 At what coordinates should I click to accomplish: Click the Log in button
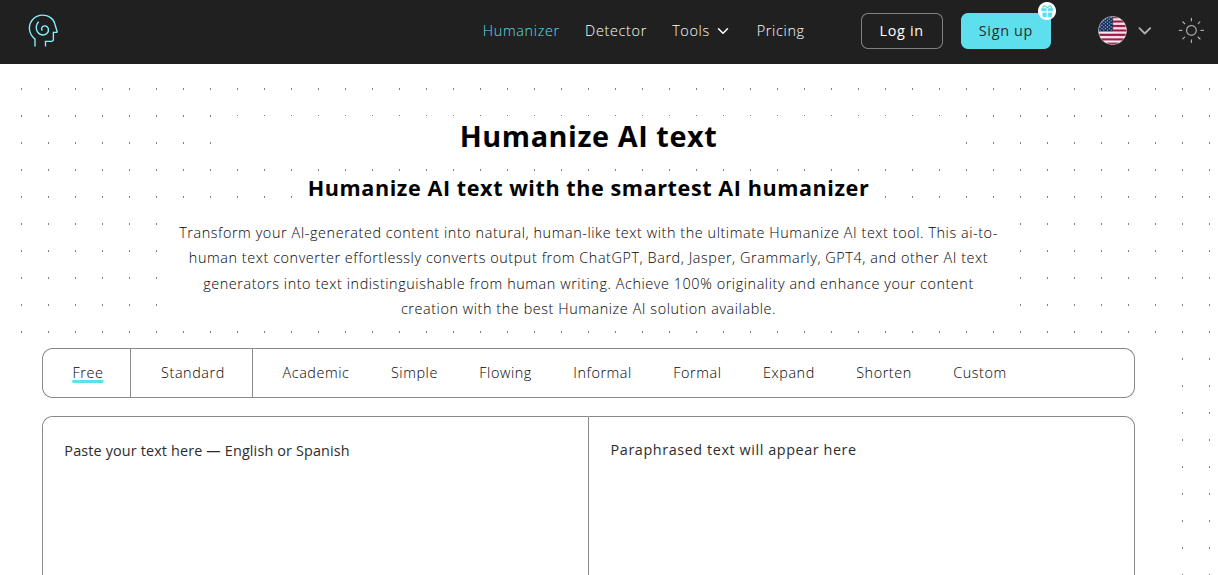click(901, 31)
